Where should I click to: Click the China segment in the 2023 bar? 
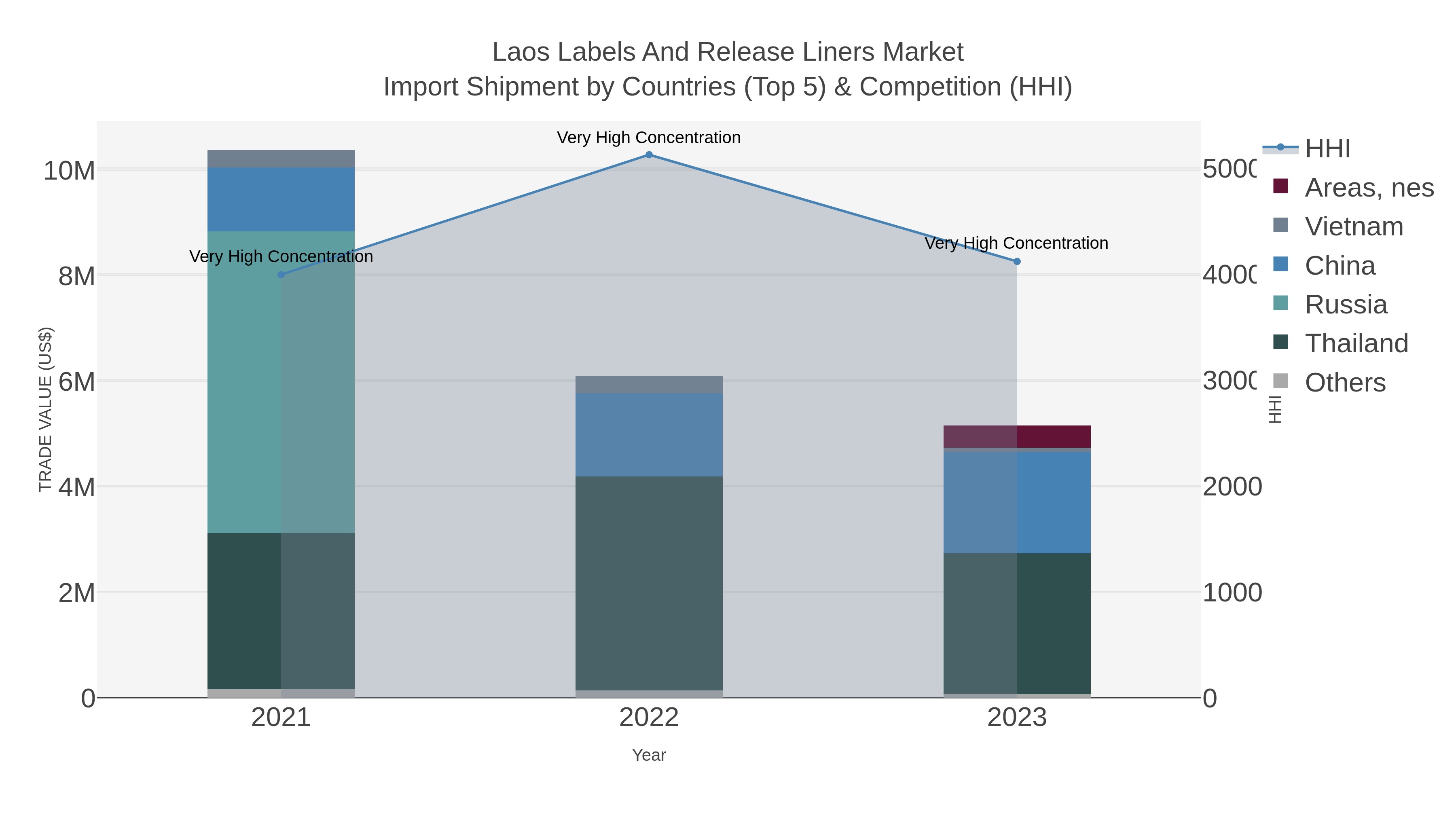pyautogui.click(x=1017, y=502)
